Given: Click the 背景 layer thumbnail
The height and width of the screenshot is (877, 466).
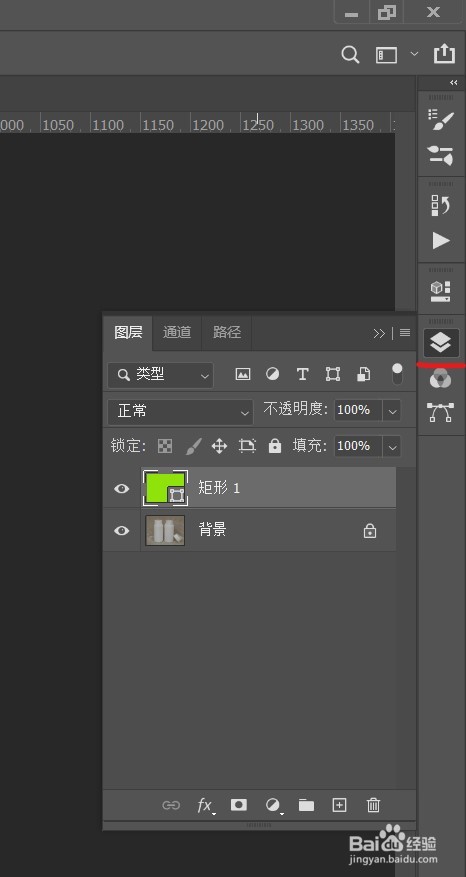Looking at the screenshot, I should 165,530.
